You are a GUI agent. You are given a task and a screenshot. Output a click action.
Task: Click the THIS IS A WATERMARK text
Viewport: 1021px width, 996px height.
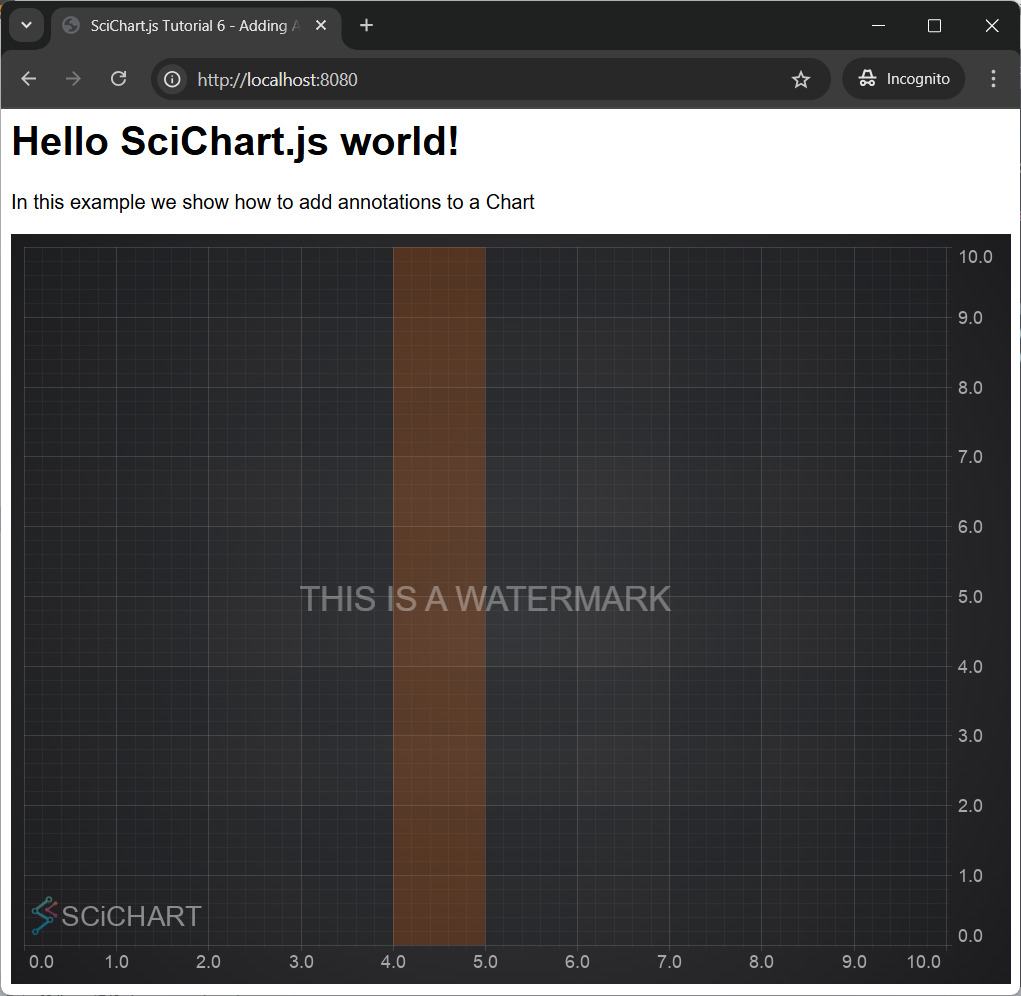tap(485, 599)
